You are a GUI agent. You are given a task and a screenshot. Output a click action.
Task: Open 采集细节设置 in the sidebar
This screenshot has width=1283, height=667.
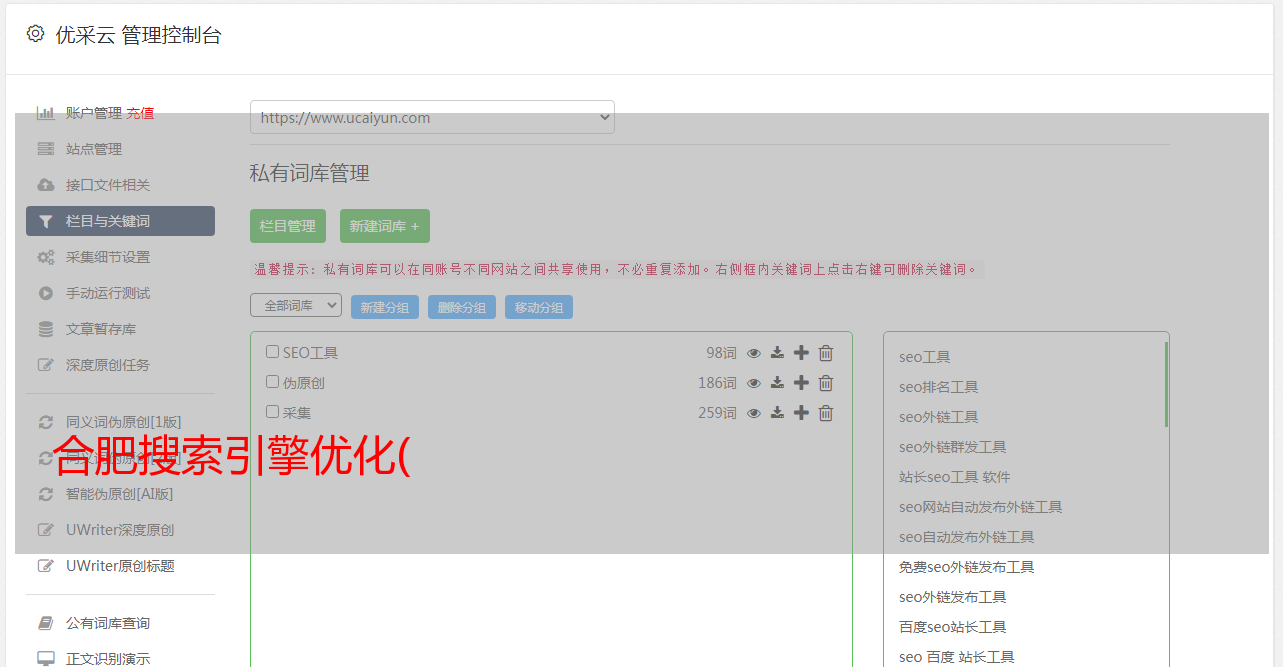(x=108, y=257)
